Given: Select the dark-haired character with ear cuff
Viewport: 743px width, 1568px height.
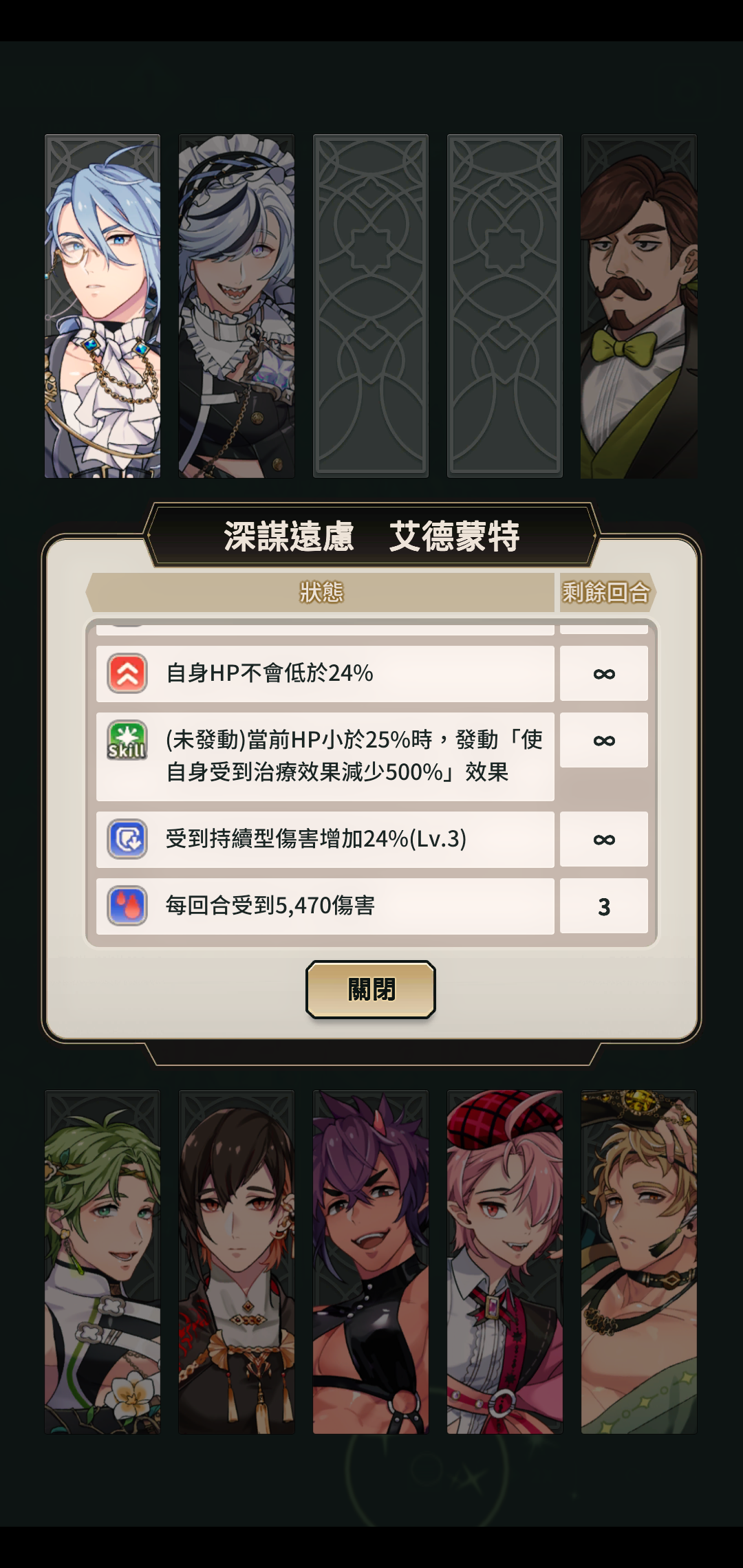Looking at the screenshot, I should pyautogui.click(x=237, y=1262).
